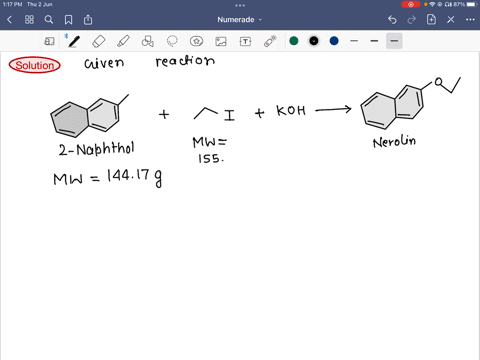
Task: Tap the red screen recording indicator
Action: [411, 4]
